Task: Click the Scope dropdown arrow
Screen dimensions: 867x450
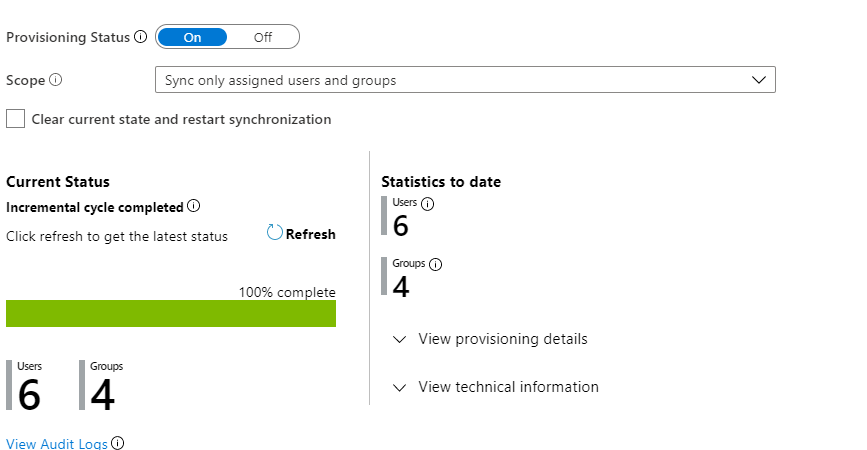Action: coord(758,80)
